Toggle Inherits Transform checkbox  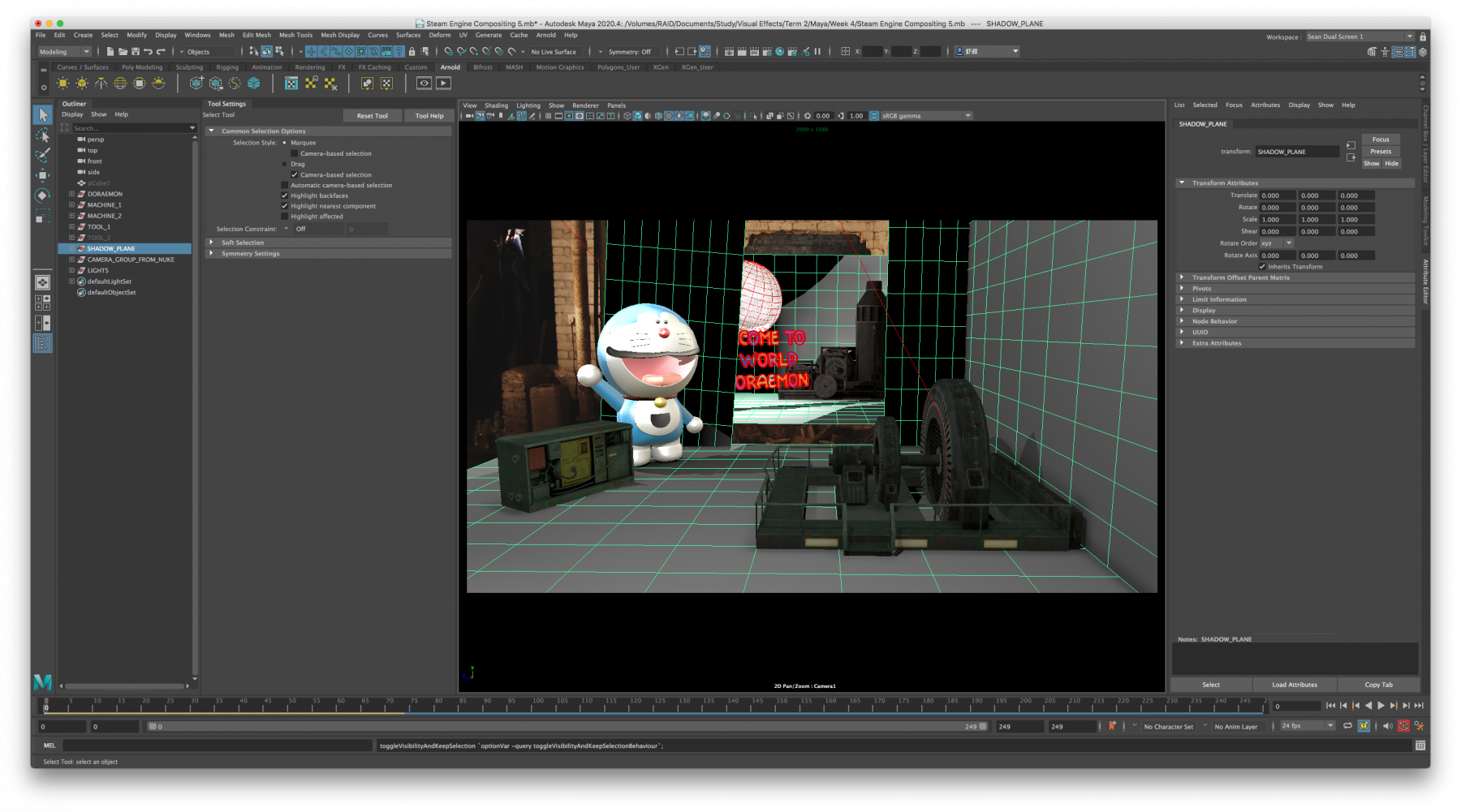1262,266
